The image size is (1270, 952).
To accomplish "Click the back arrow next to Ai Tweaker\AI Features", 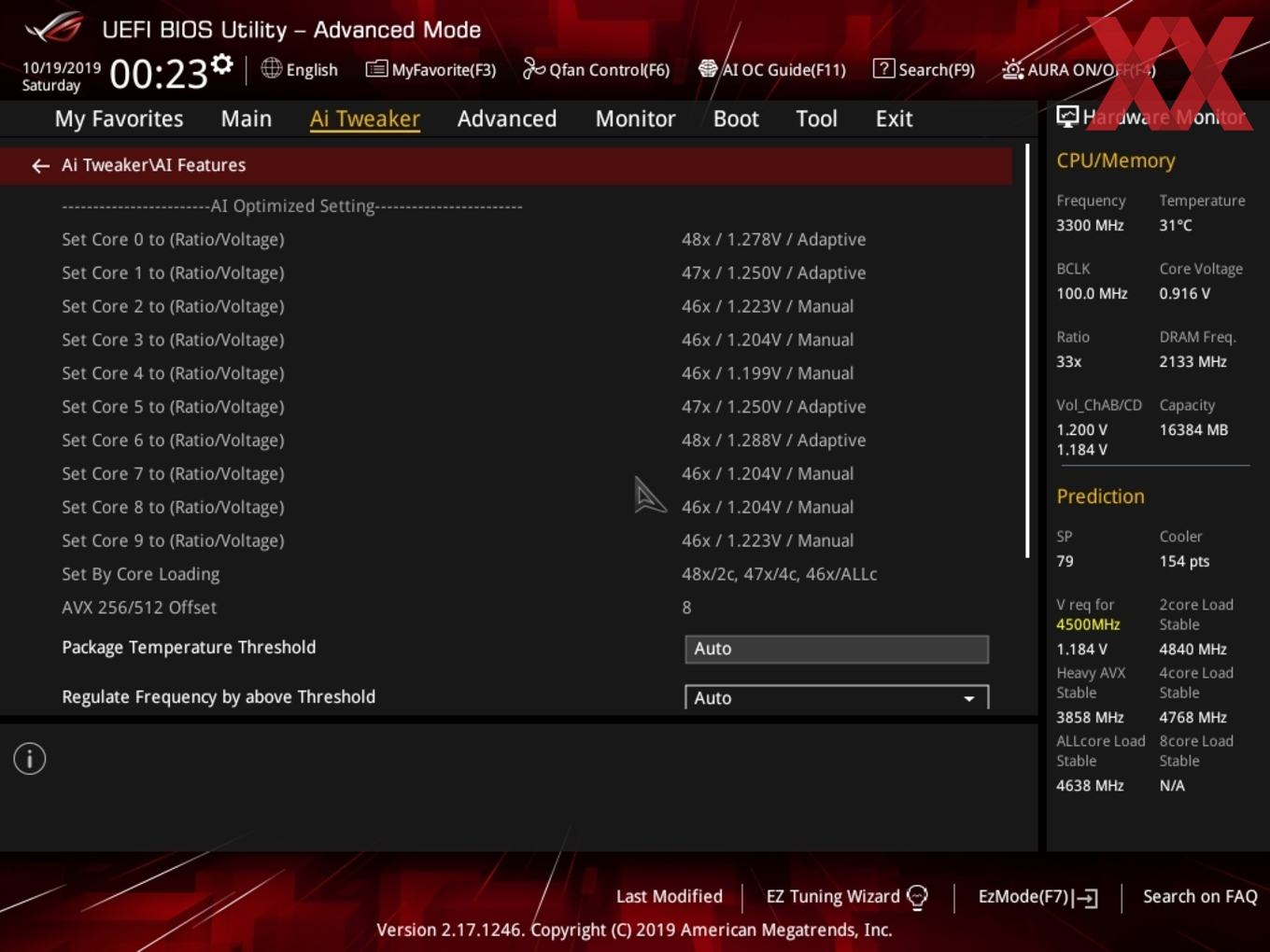I will (x=40, y=165).
